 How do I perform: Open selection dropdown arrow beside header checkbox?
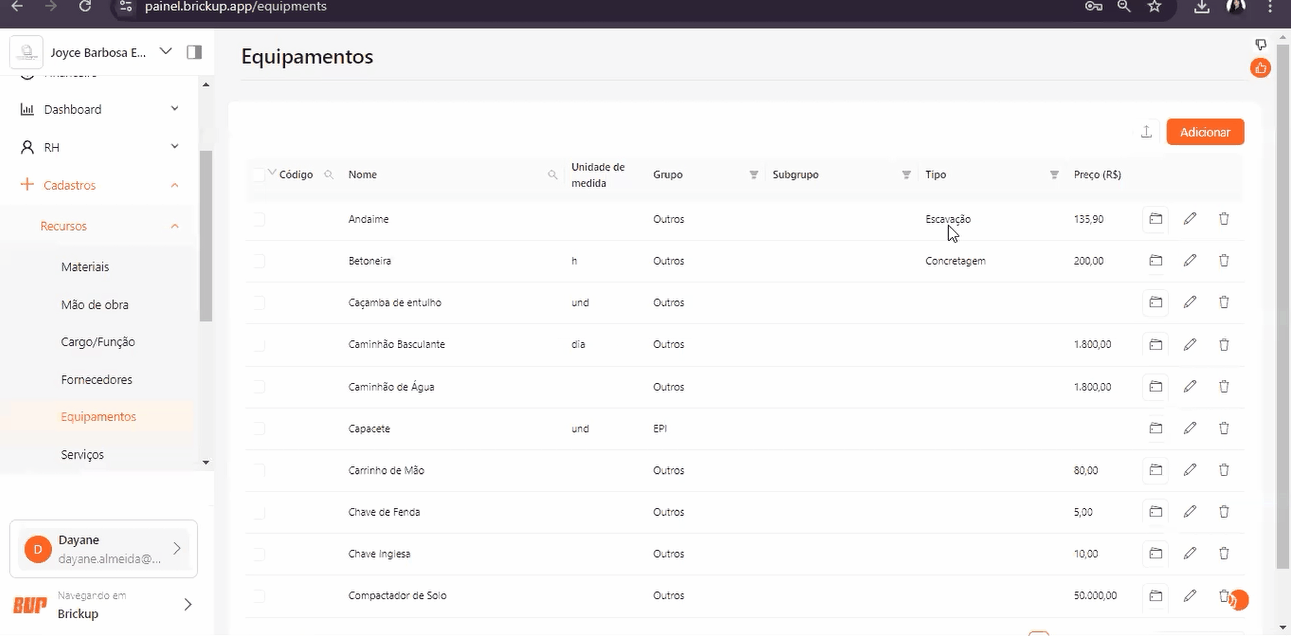[x=272, y=172]
